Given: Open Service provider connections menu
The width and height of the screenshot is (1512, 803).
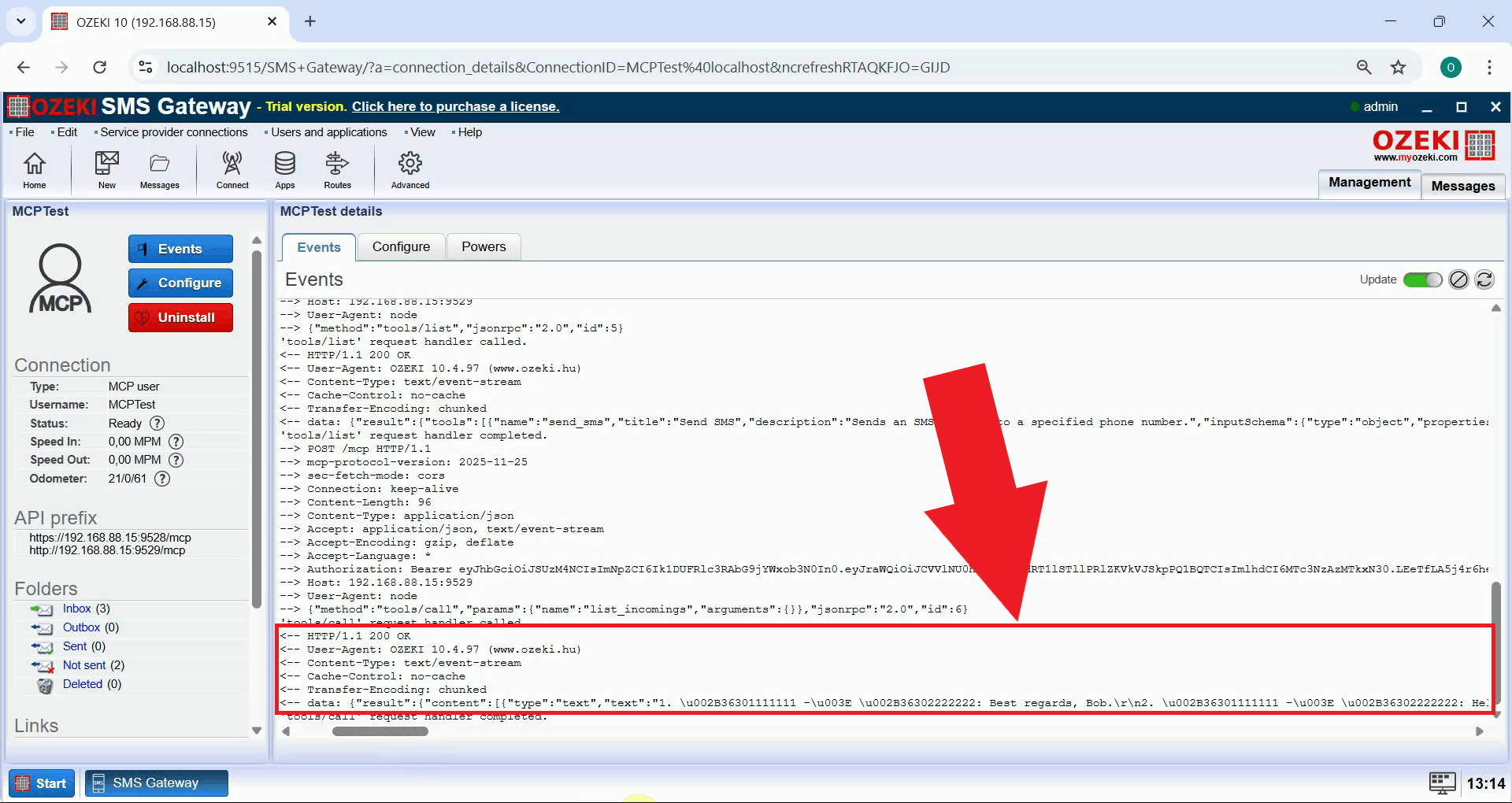Looking at the screenshot, I should tap(173, 132).
